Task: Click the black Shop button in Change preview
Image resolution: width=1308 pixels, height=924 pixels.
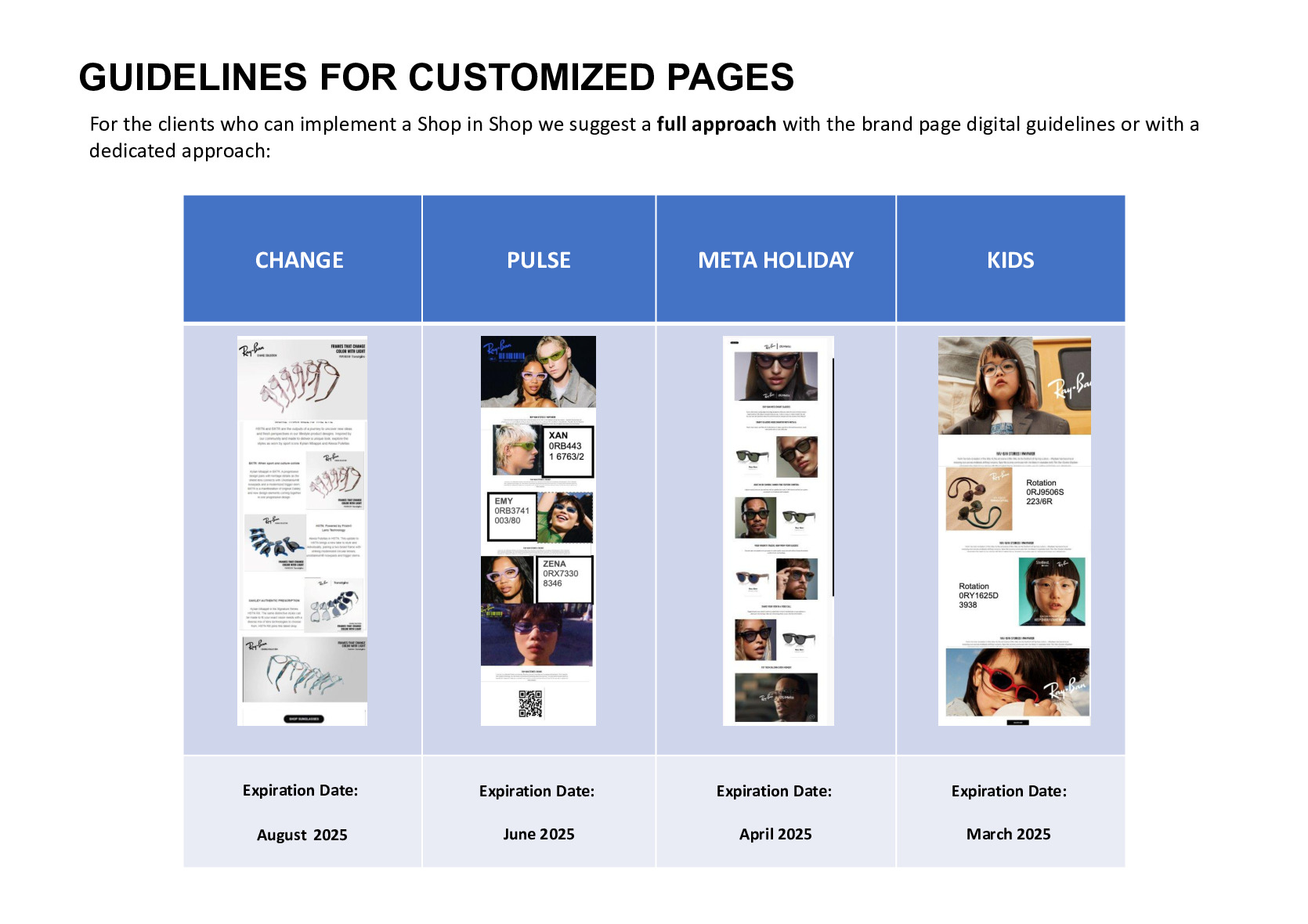Action: (303, 719)
